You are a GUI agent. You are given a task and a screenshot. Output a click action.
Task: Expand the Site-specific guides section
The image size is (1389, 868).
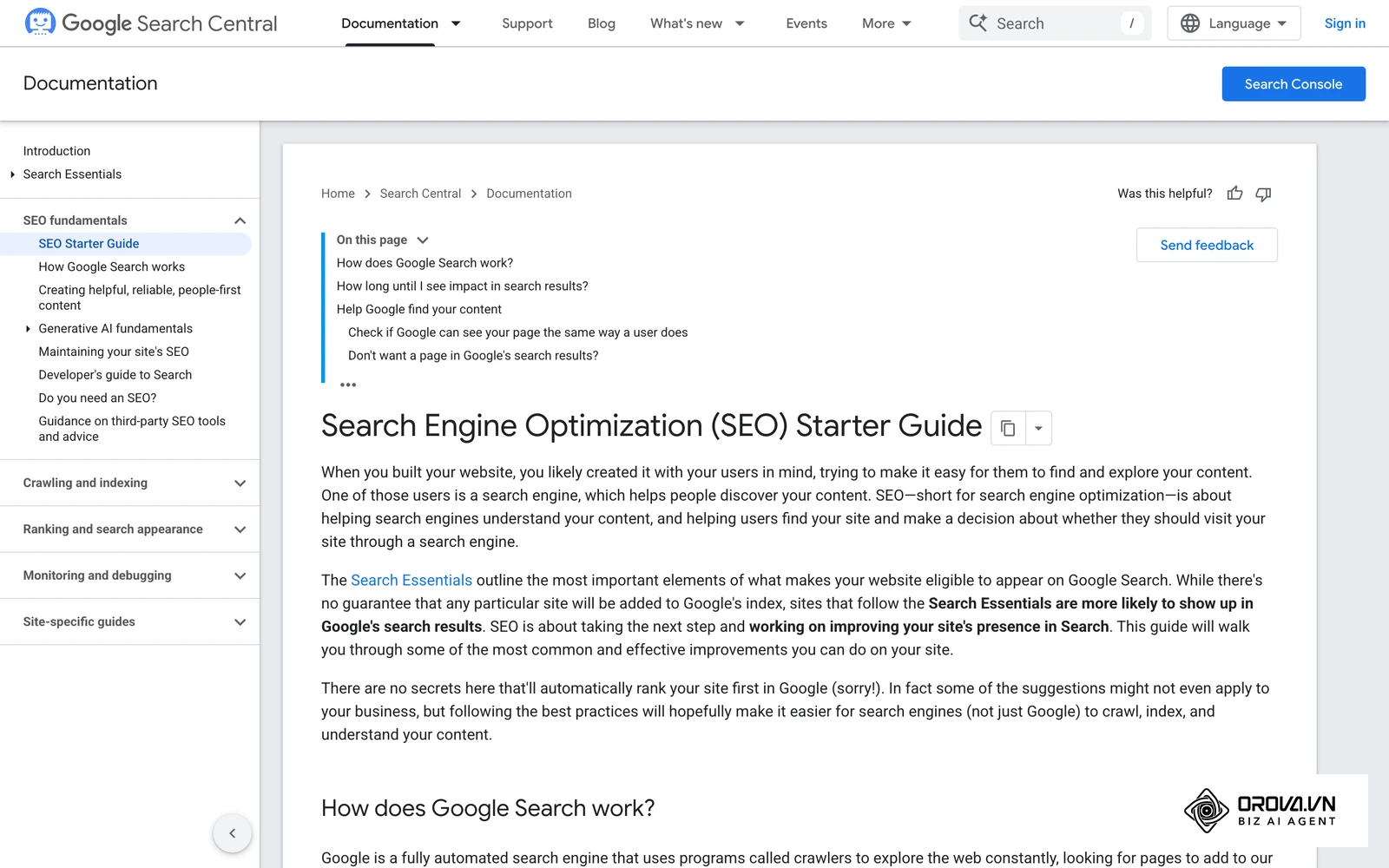tap(240, 622)
